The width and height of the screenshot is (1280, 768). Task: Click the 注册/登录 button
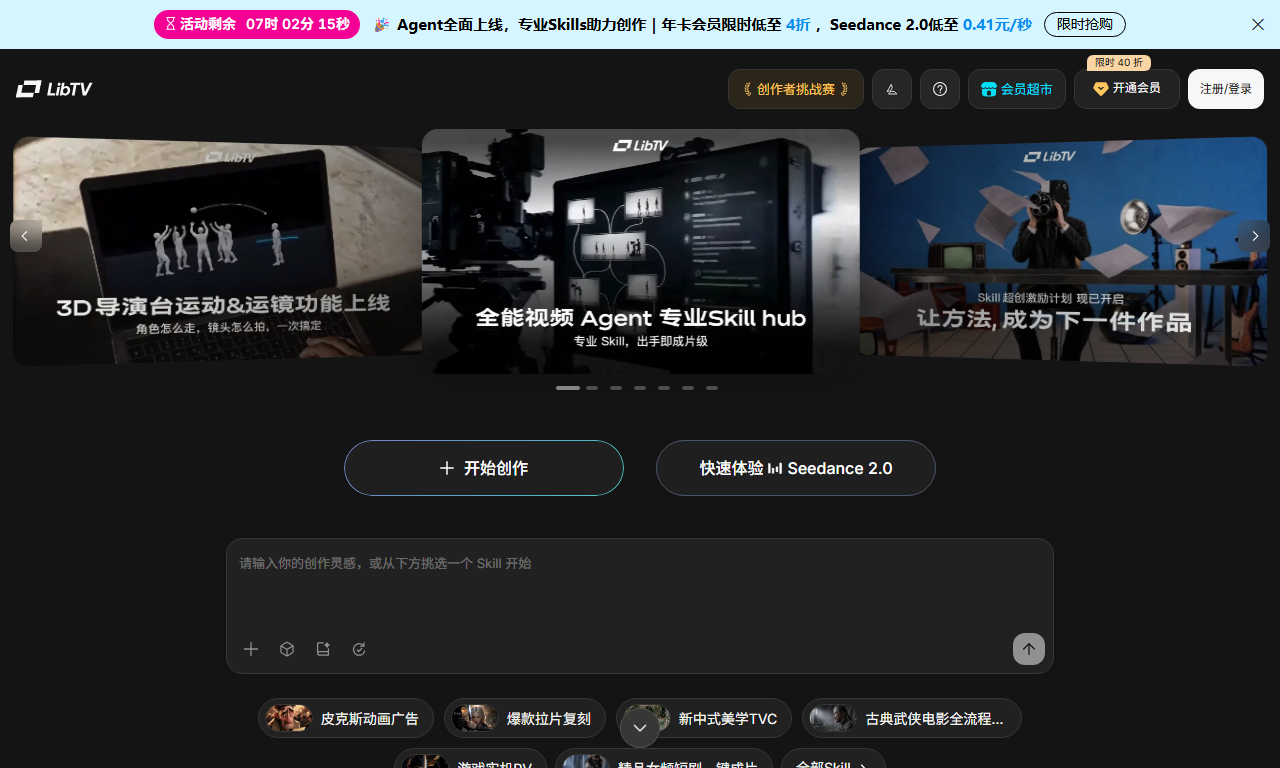(x=1226, y=89)
